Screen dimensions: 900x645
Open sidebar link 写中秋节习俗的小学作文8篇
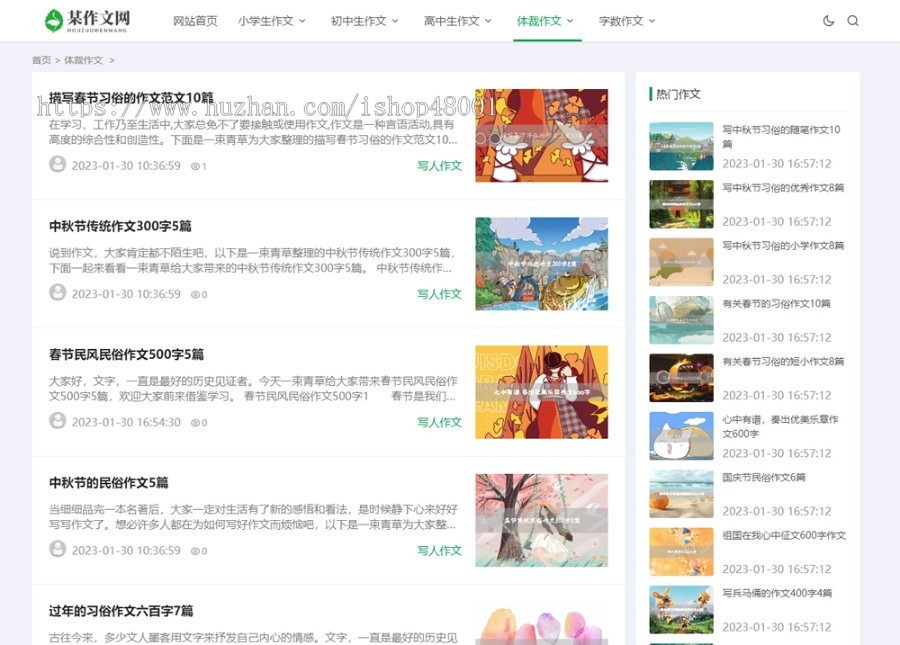coord(783,246)
